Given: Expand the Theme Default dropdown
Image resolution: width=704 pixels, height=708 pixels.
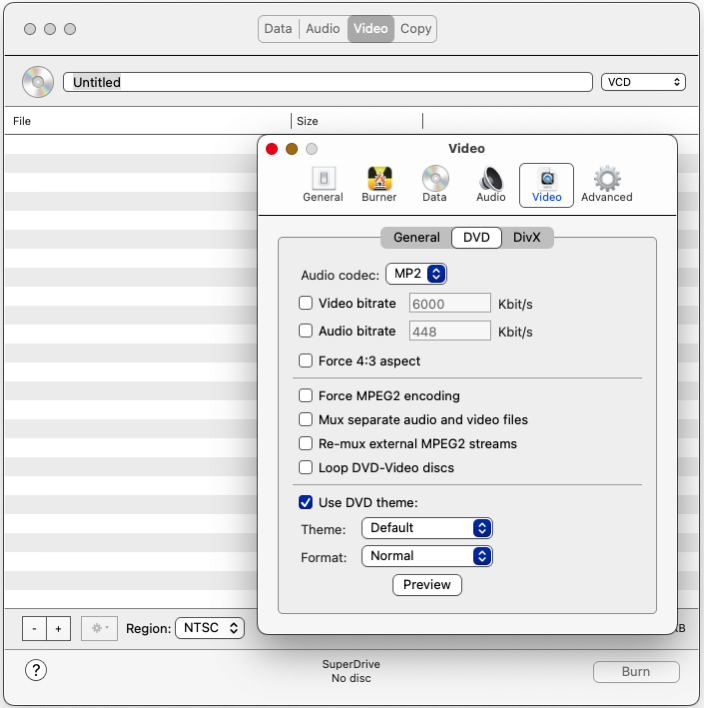Looking at the screenshot, I should pos(427,528).
